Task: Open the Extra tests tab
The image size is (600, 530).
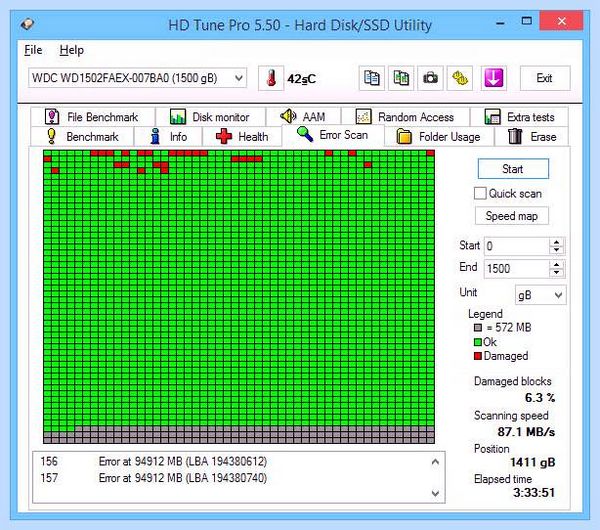Action: 519,117
